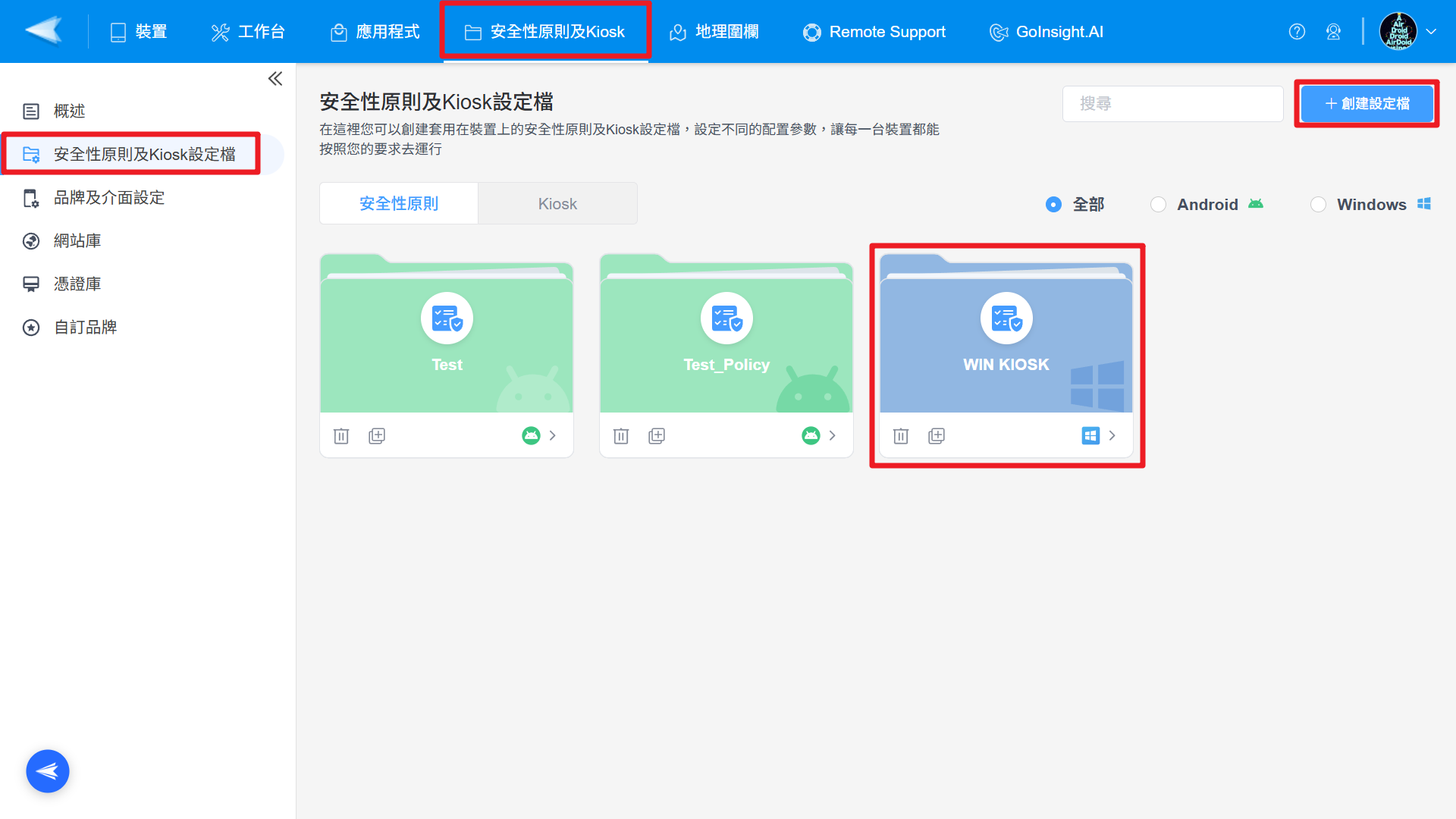
Task: Duplicate the Test_Policy profile with copy icon
Action: tap(657, 436)
